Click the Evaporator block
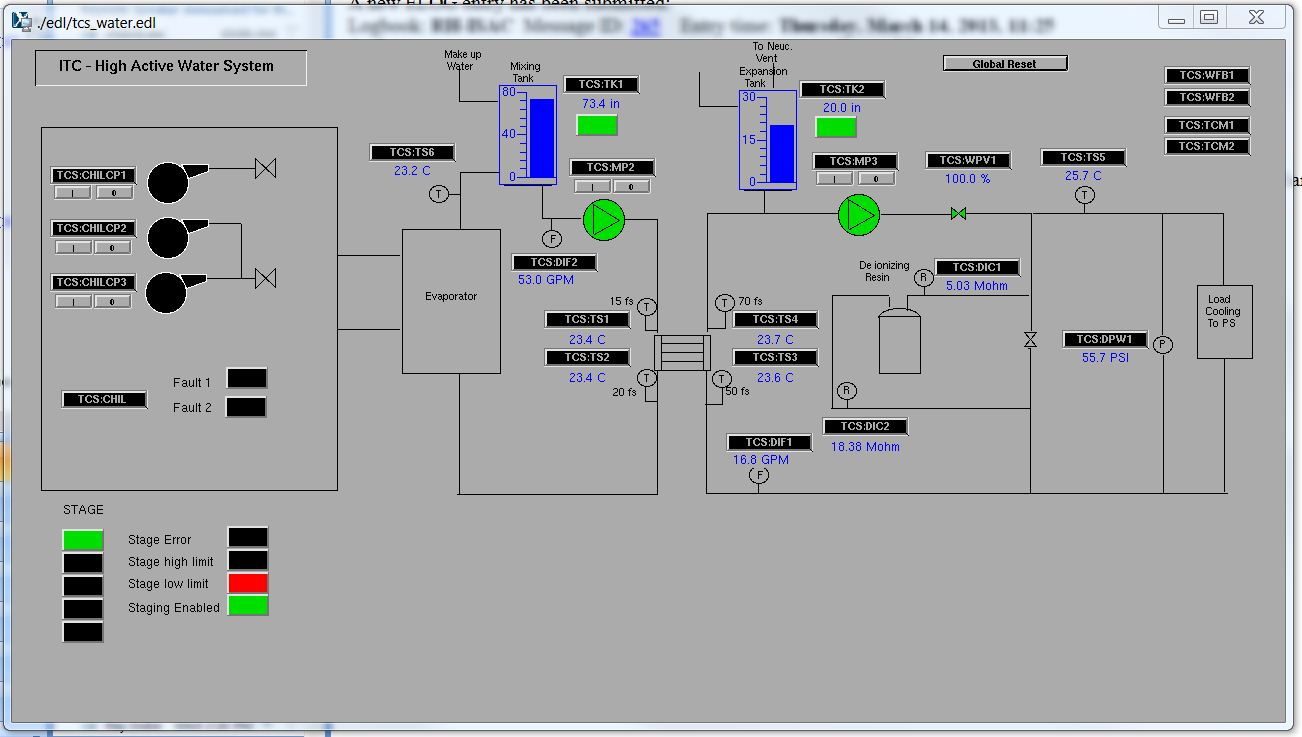Image resolution: width=1302 pixels, height=737 pixels. click(x=451, y=301)
